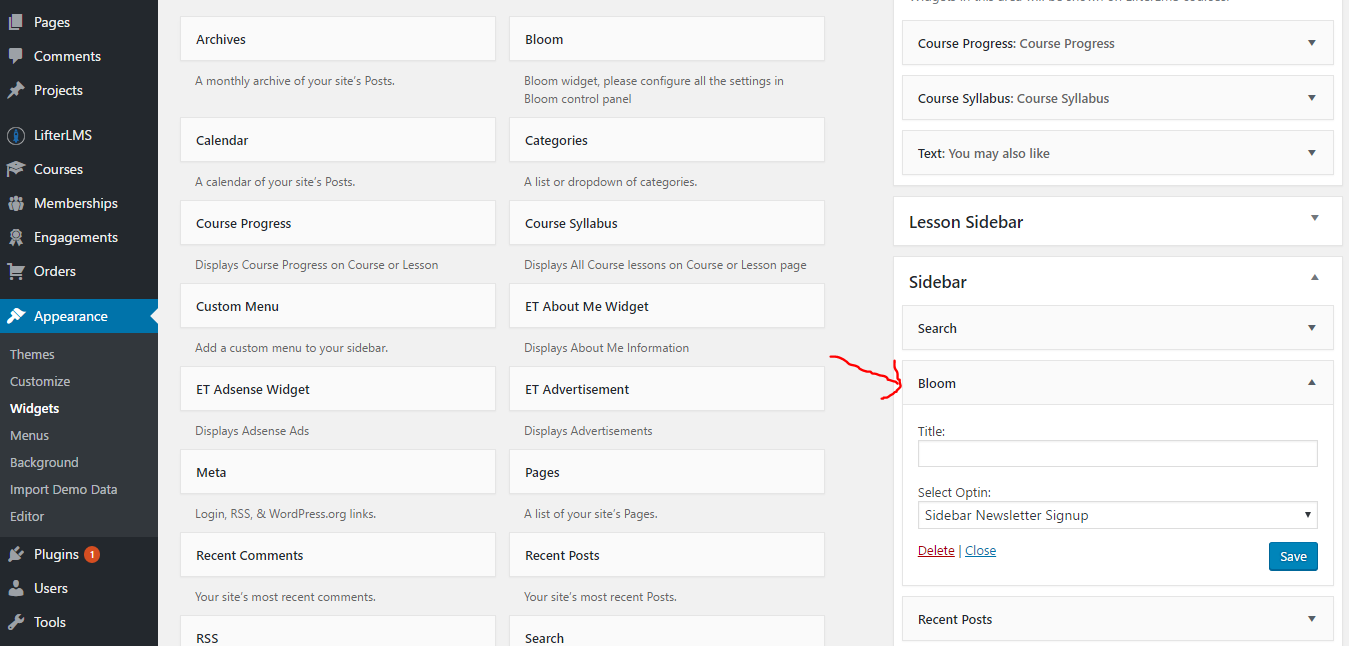The image size is (1349, 646).
Task: Select the Bloom available widget
Action: 667,39
